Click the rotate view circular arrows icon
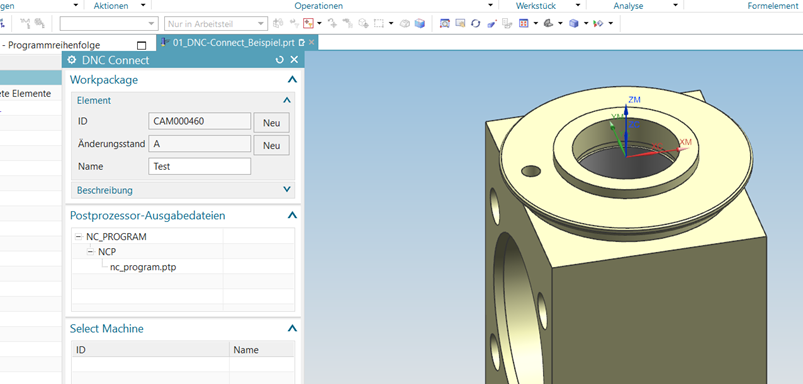The width and height of the screenshot is (803, 384). [476, 23]
